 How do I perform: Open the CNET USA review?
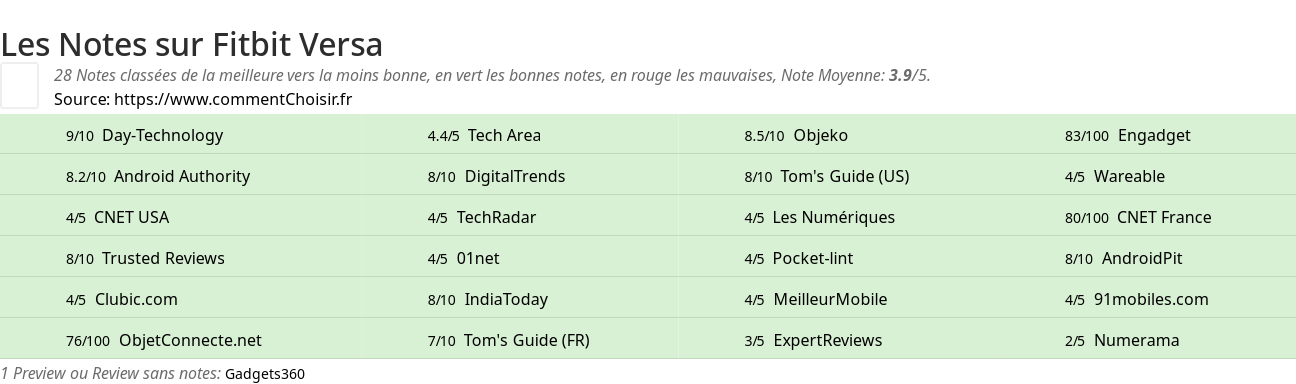131,217
